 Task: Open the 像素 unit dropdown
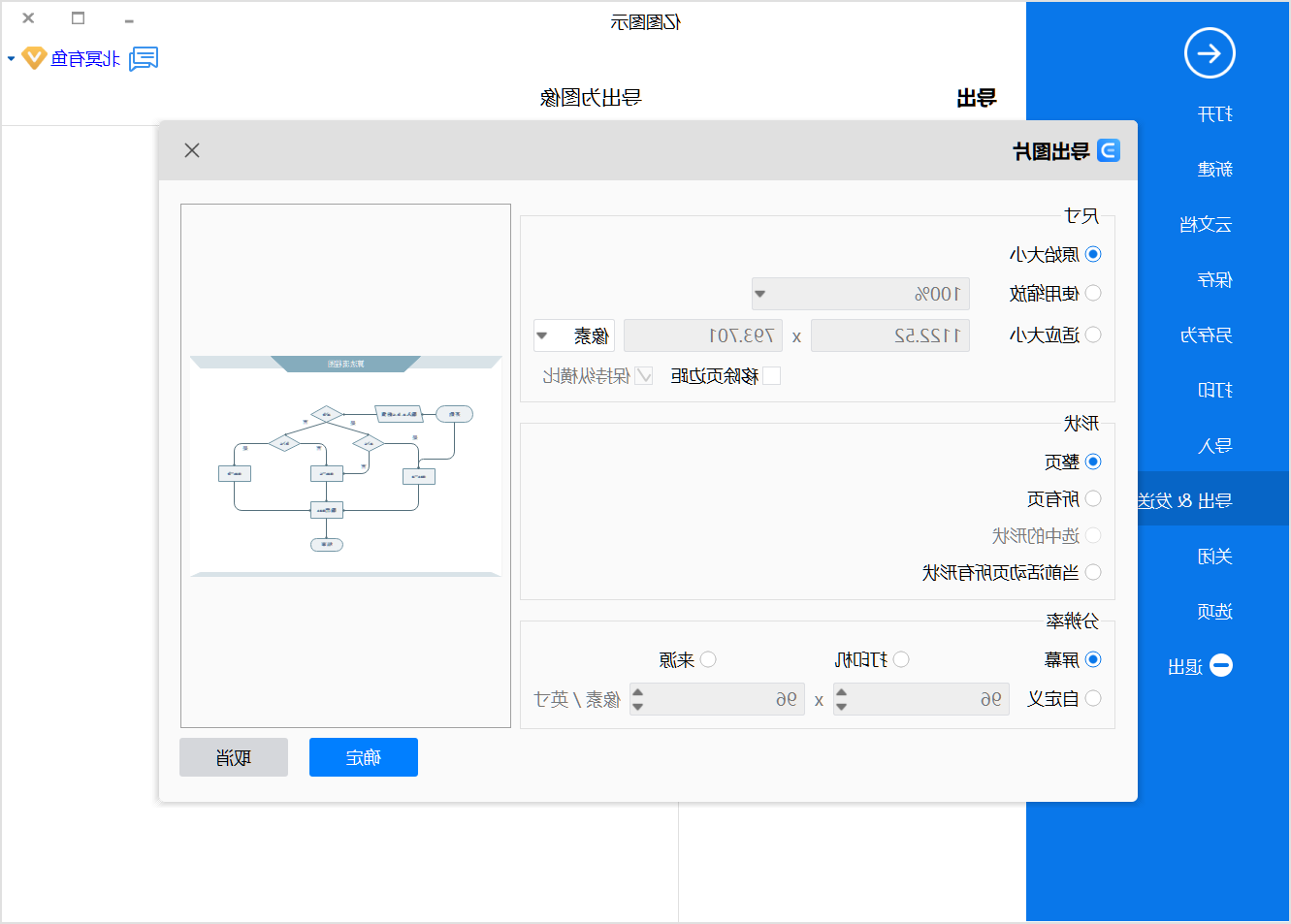point(574,335)
